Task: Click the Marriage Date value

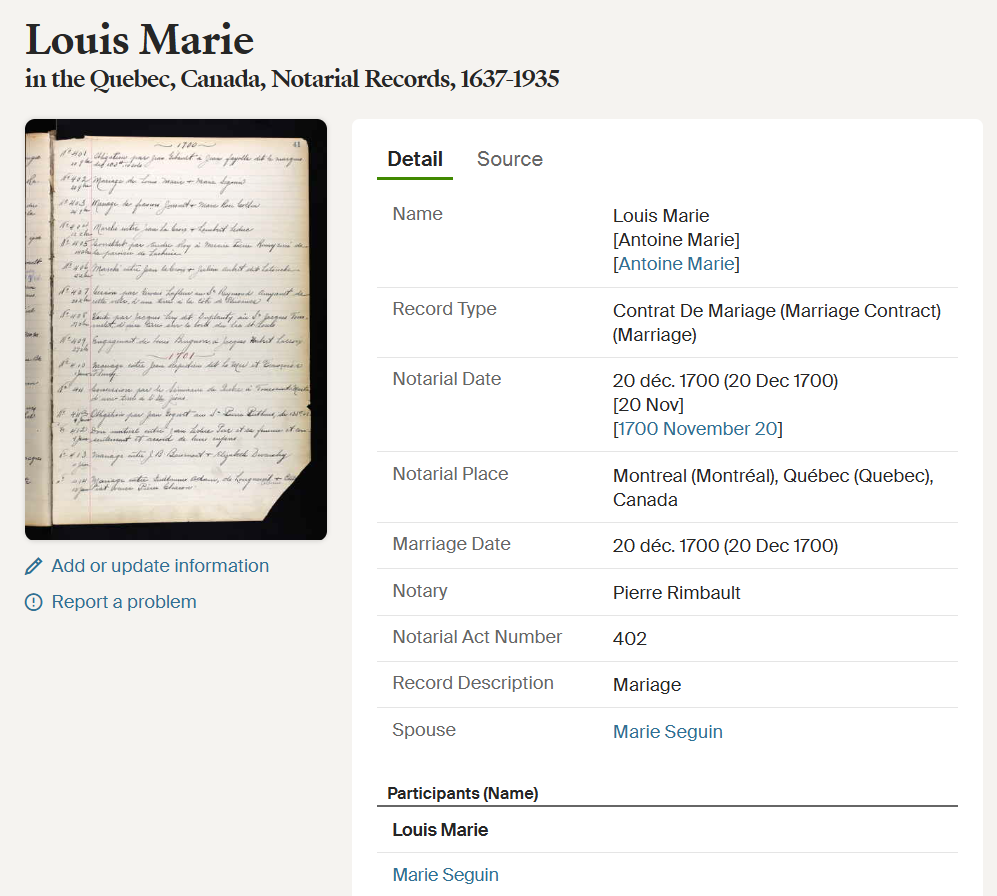Action: [x=726, y=546]
